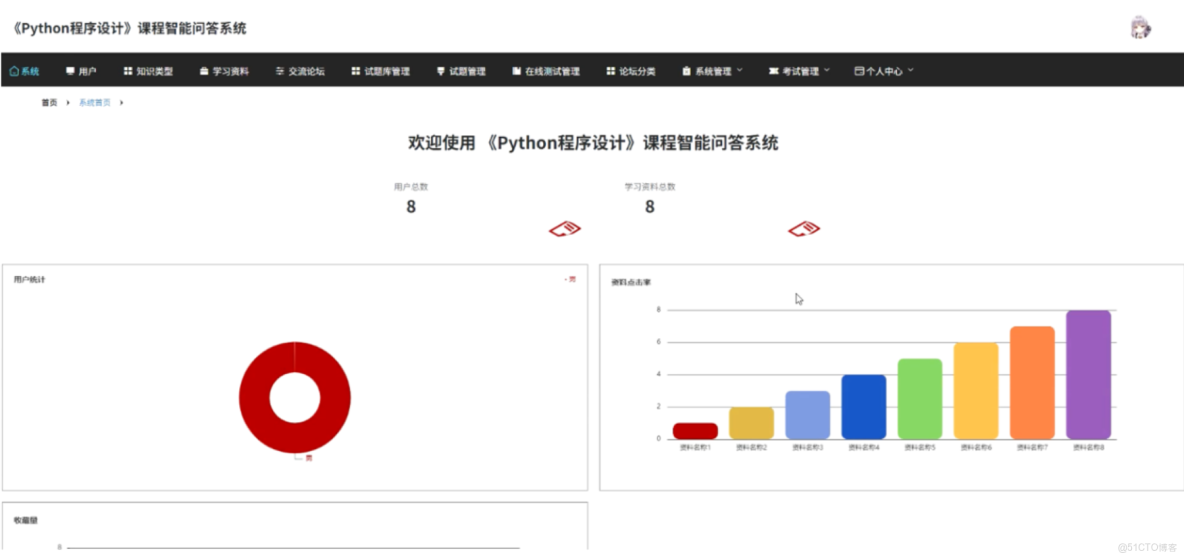Open 试题管理 menu item
The width and height of the screenshot is (1184, 559).
(461, 72)
